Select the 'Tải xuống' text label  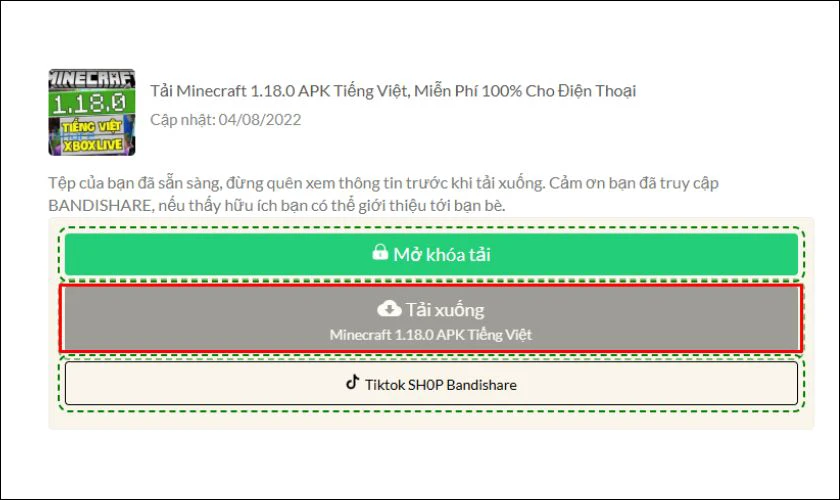pos(444,310)
